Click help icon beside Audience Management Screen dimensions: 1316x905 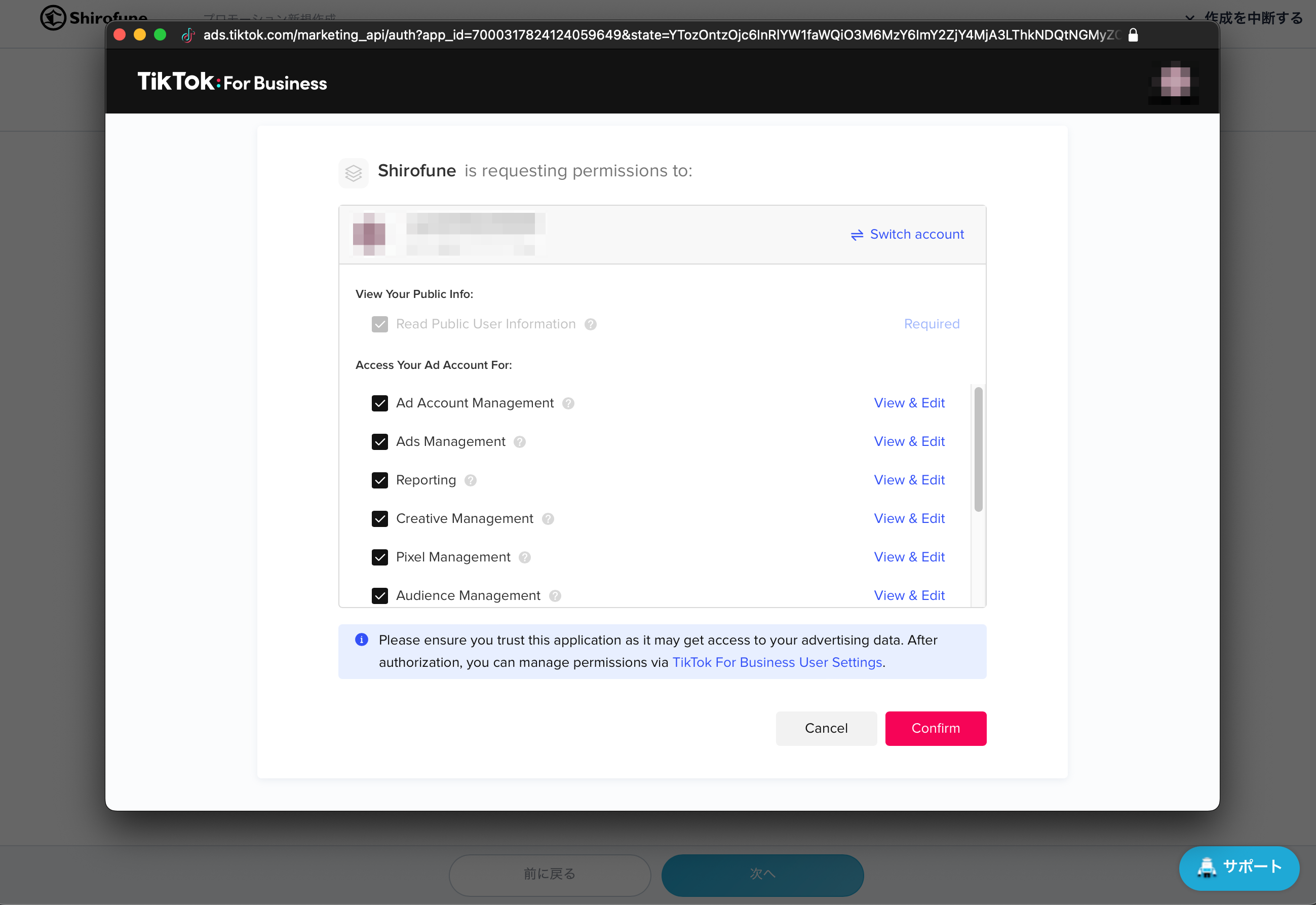click(555, 596)
